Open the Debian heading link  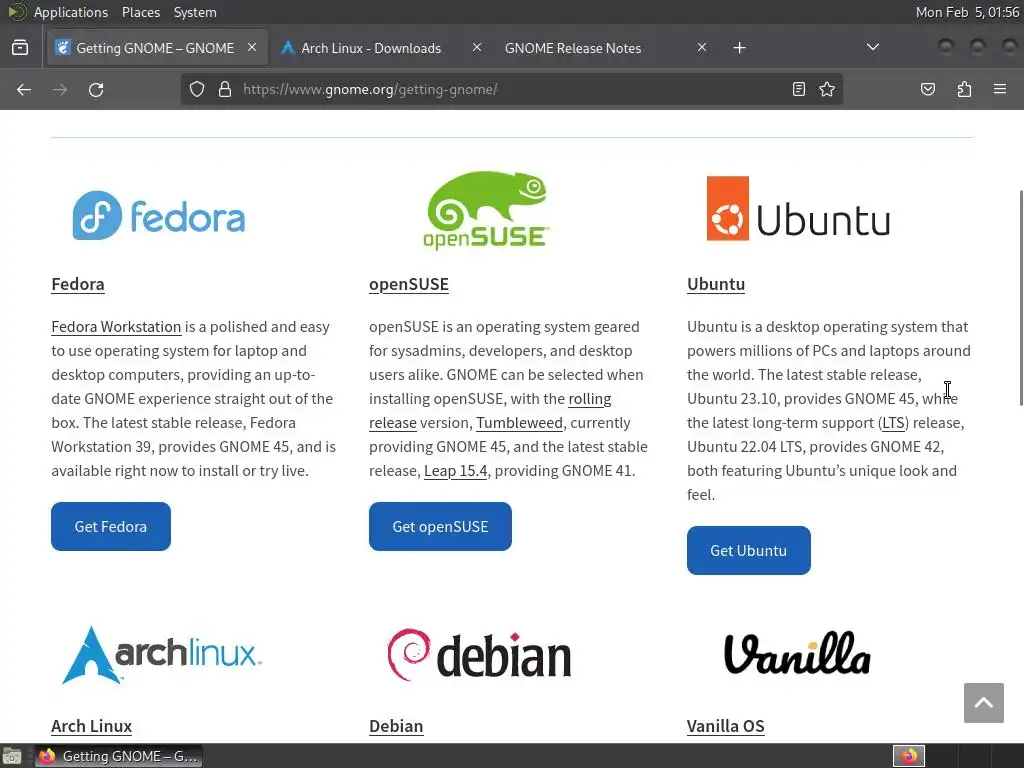click(x=396, y=726)
